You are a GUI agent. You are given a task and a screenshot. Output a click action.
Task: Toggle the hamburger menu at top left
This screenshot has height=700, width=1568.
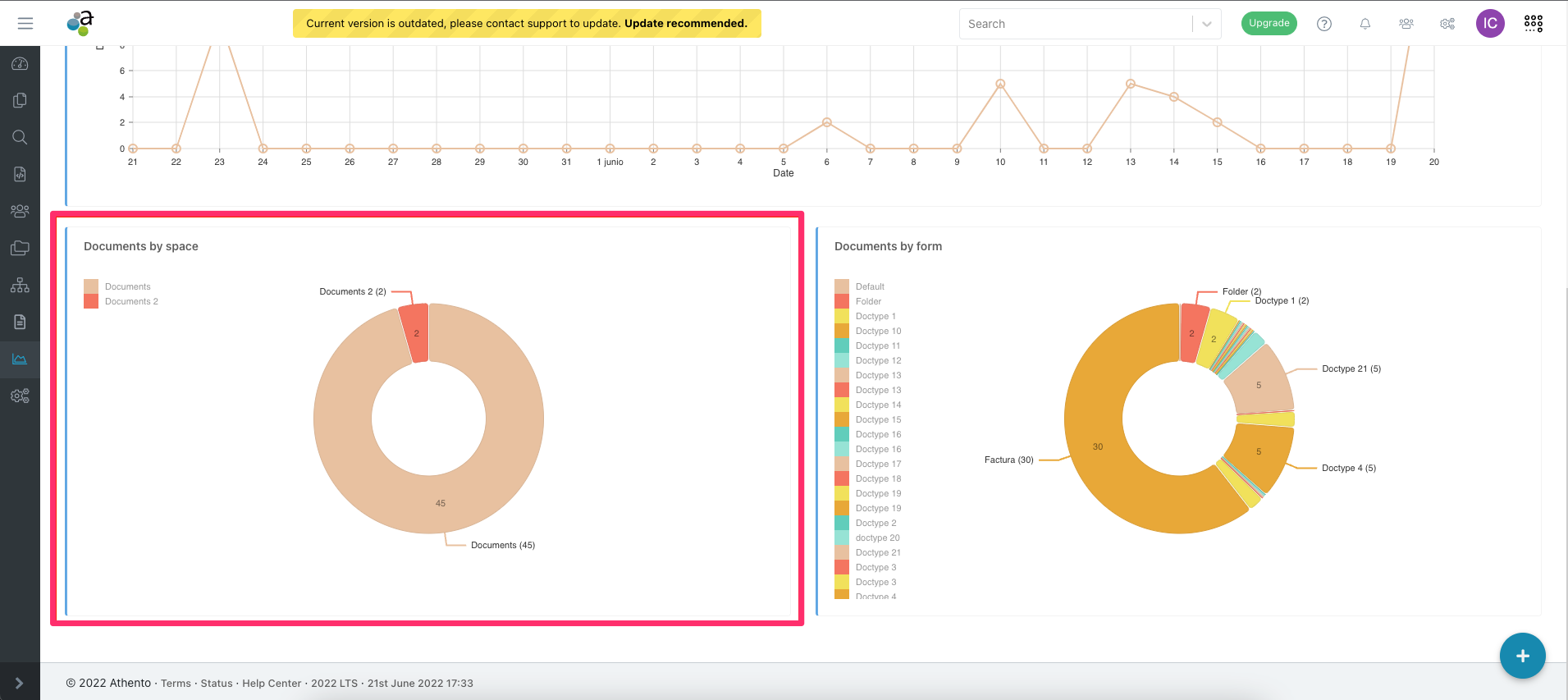[25, 24]
